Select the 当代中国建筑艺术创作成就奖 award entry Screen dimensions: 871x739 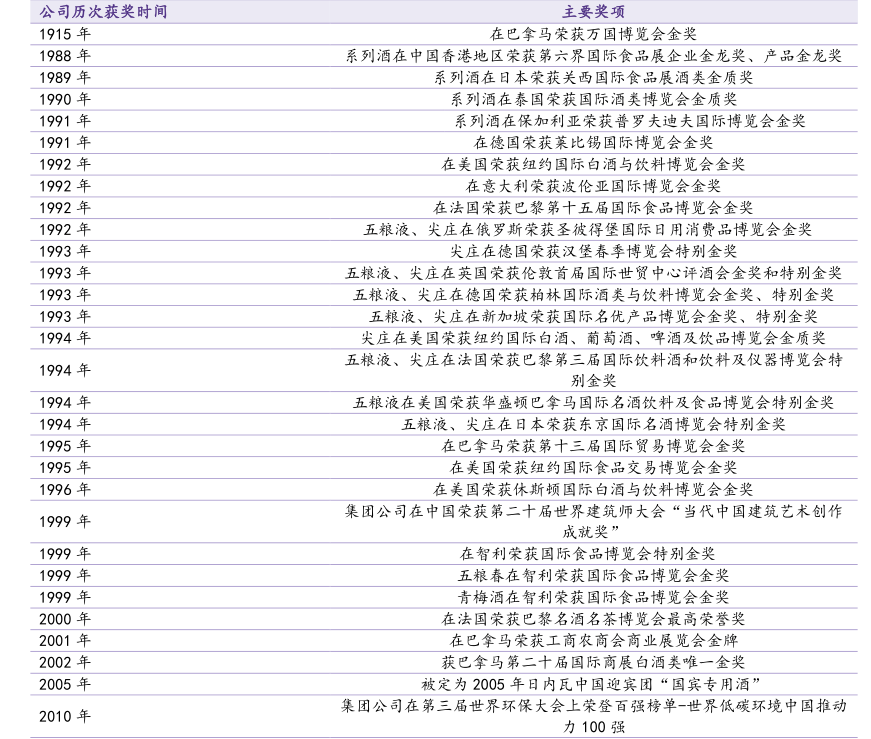[x=593, y=521]
